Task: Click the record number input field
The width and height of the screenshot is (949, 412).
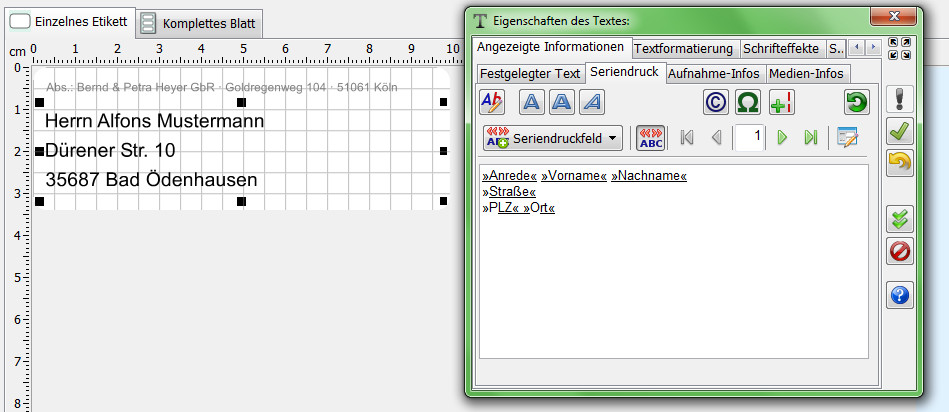Action: (748, 138)
